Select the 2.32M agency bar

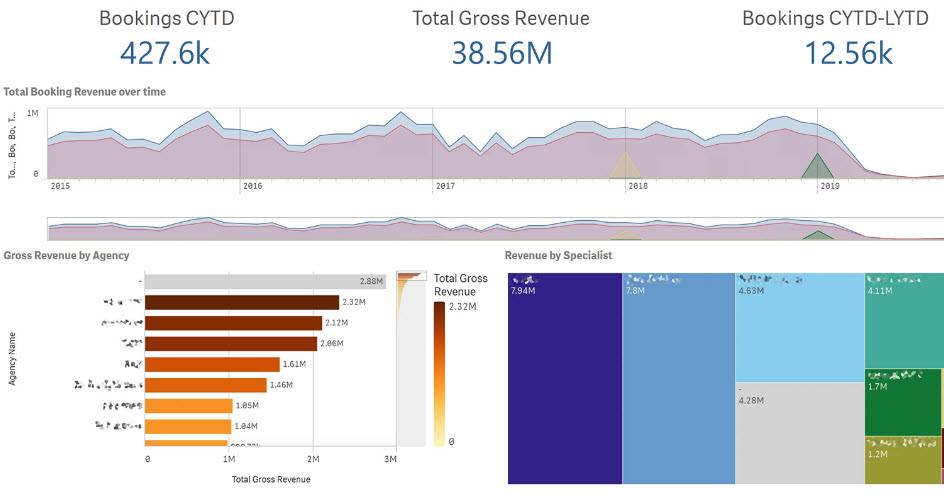[x=242, y=302]
